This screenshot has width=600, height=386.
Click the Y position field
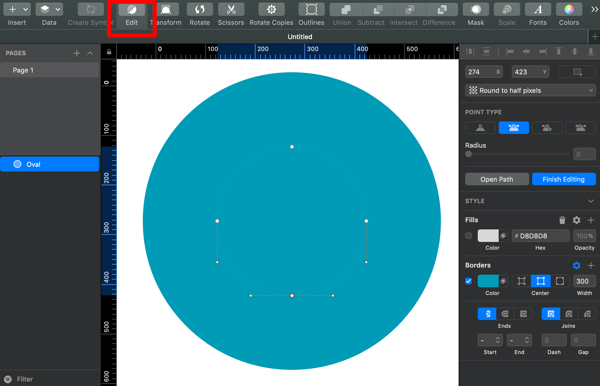pos(530,72)
